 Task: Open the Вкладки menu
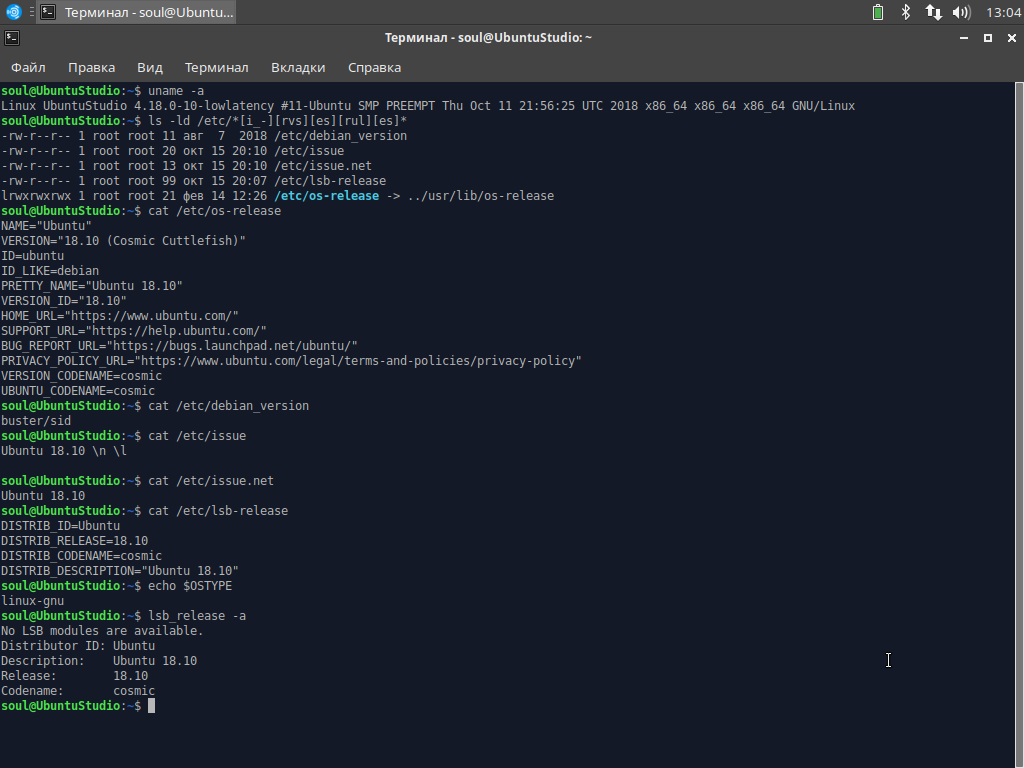pos(298,67)
